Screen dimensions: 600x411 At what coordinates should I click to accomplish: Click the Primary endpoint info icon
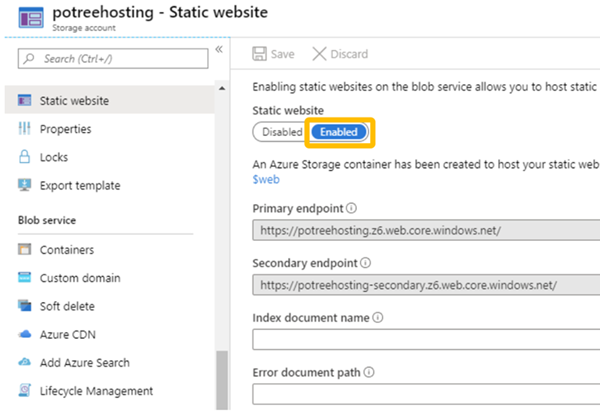(x=351, y=208)
